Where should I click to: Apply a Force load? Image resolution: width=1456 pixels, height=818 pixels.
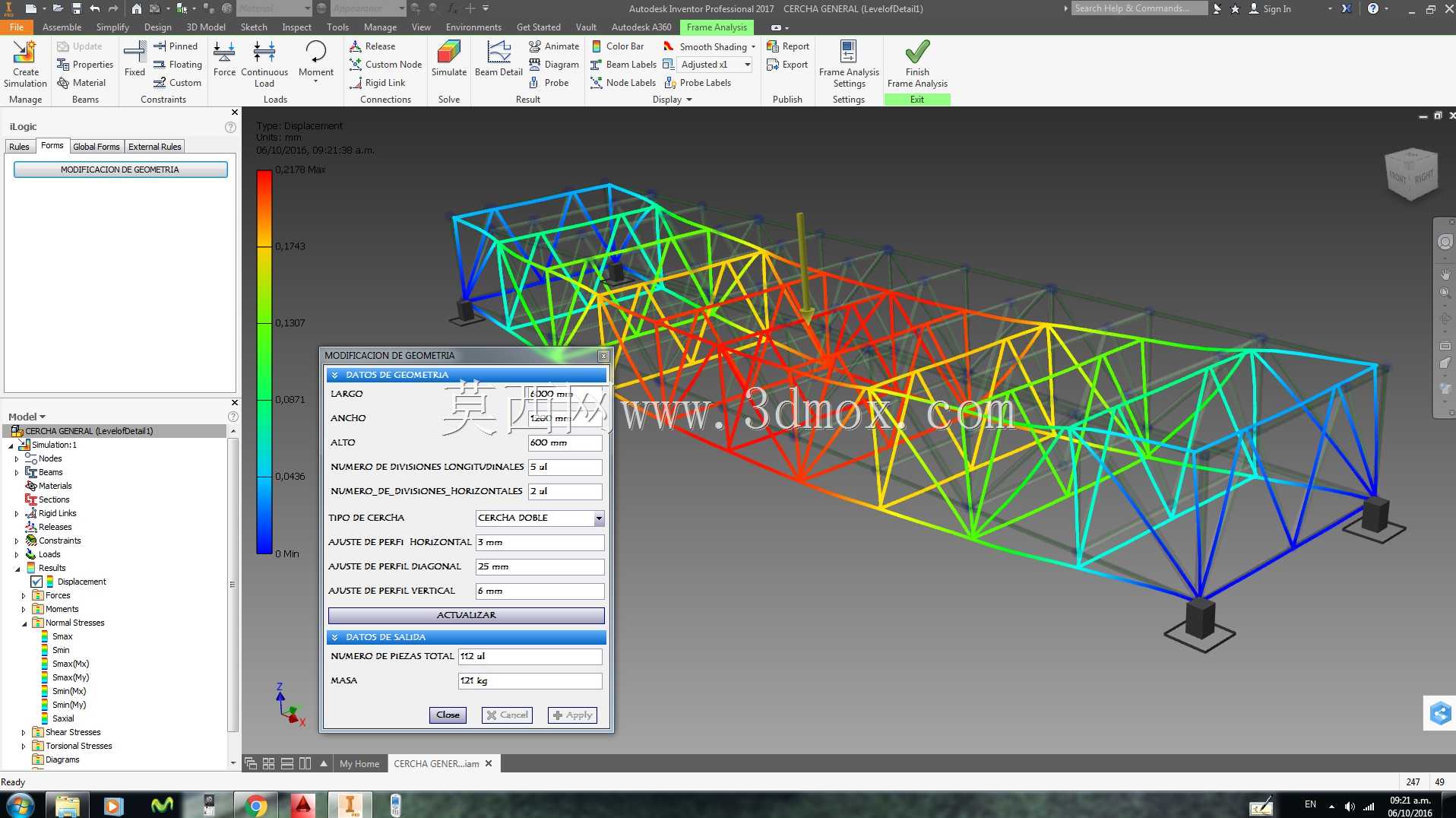pos(224,59)
